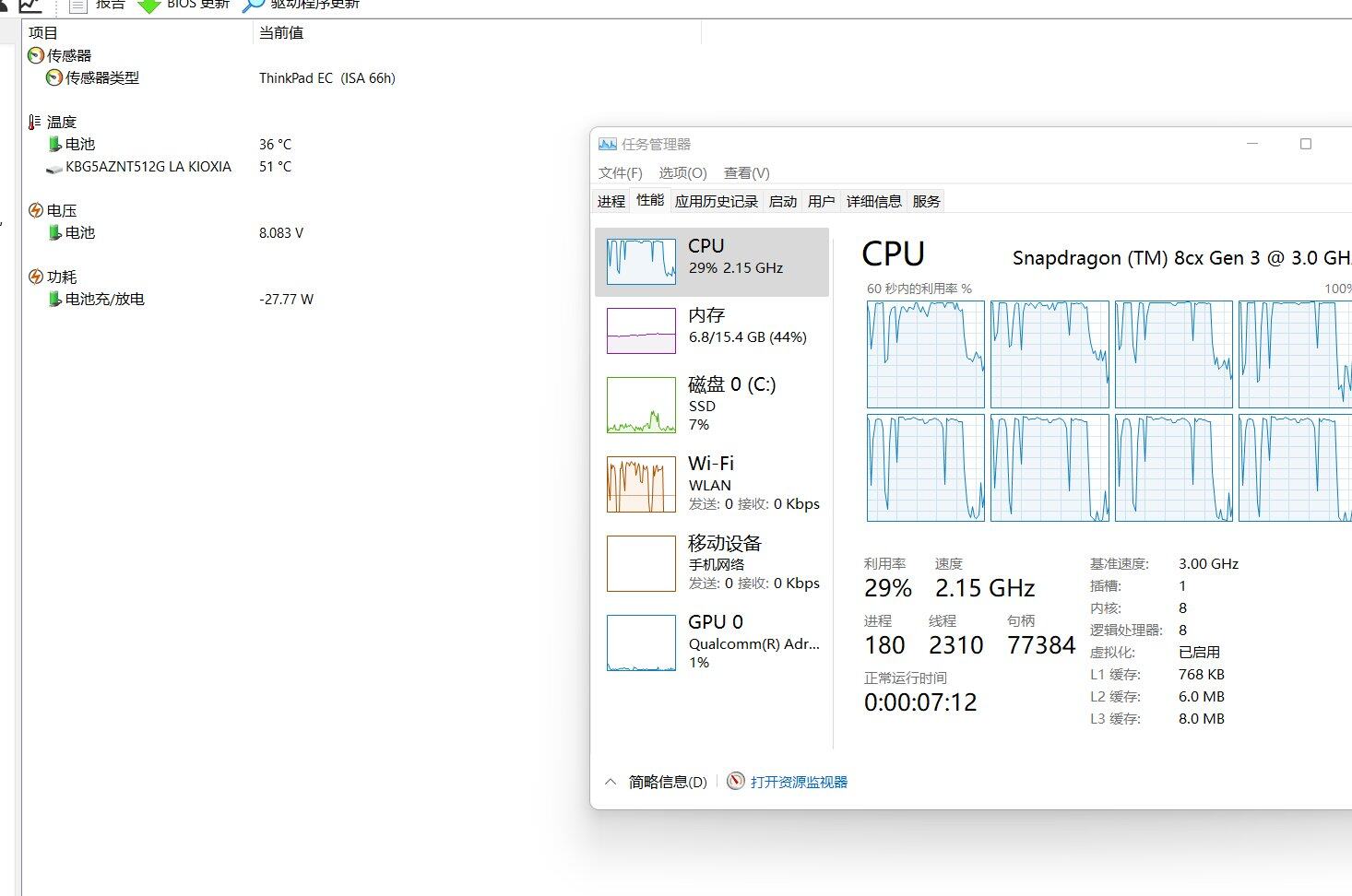The height and width of the screenshot is (896, 1352).
Task: Click the Snapdragon (TM) 8cx Gen 3 title
Action: (x=1182, y=258)
